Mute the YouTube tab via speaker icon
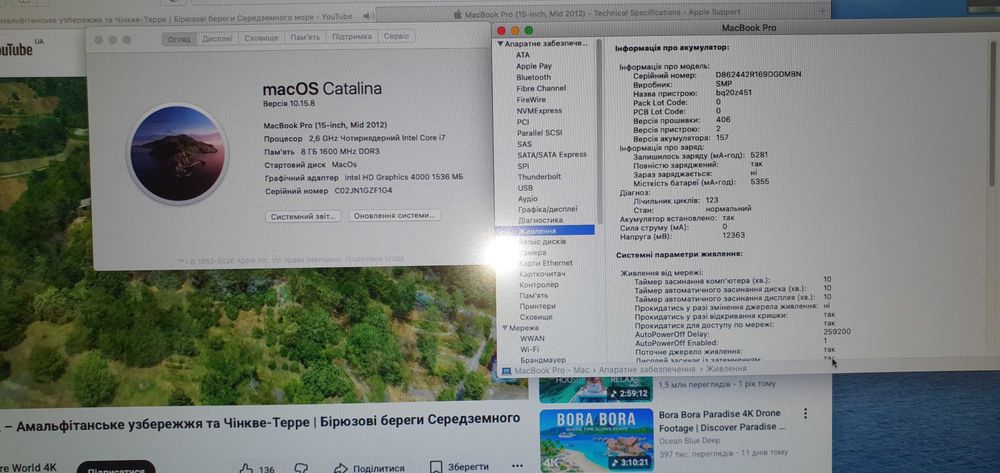Screen dimensions: 1000x473 (x=369, y=15)
